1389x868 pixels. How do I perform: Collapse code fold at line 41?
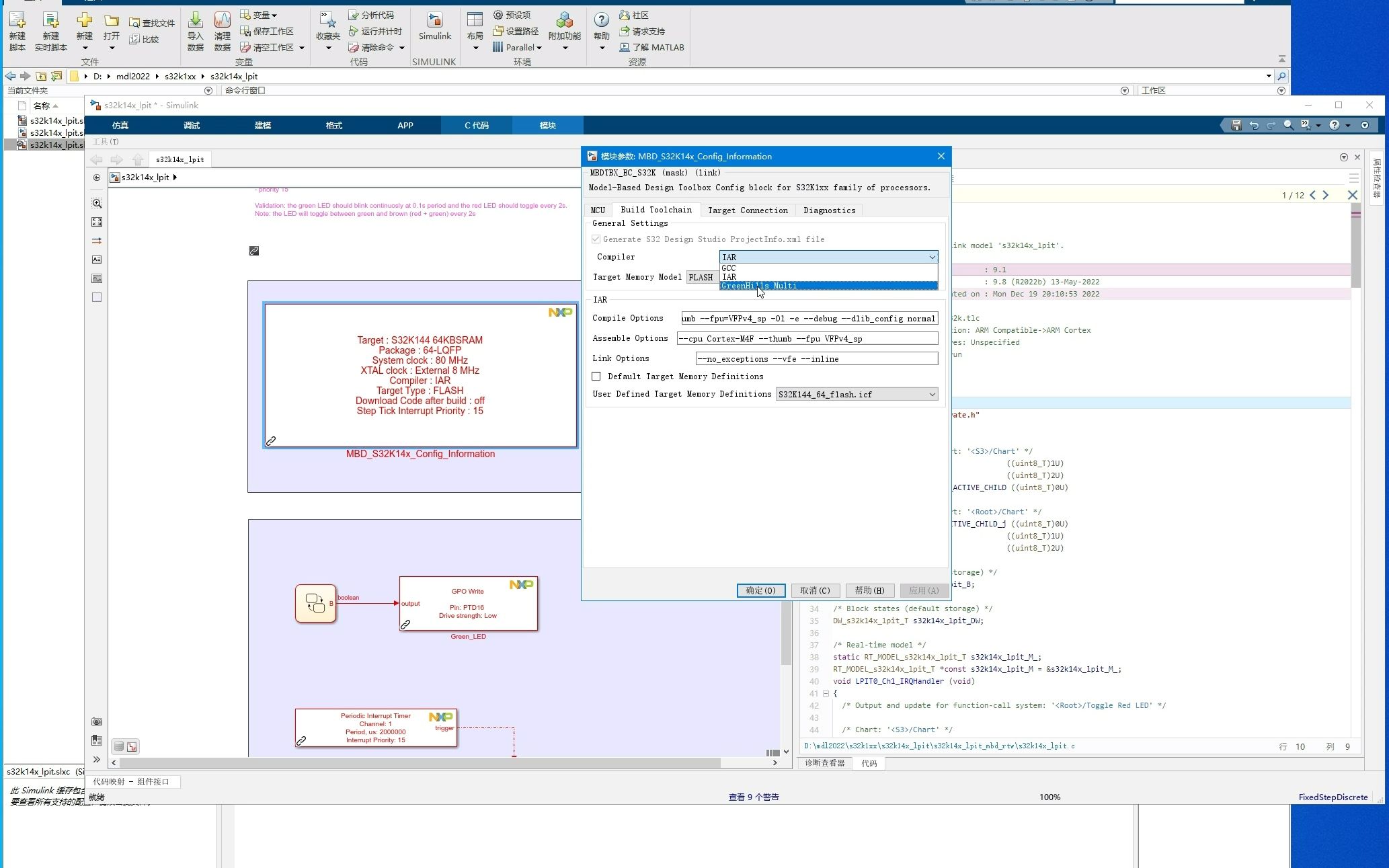(826, 693)
